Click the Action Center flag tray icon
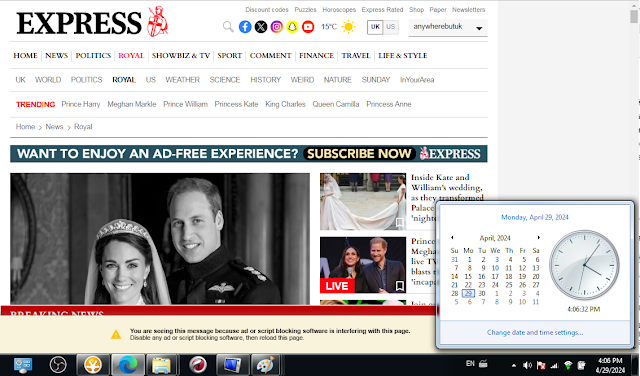 pos(541,365)
